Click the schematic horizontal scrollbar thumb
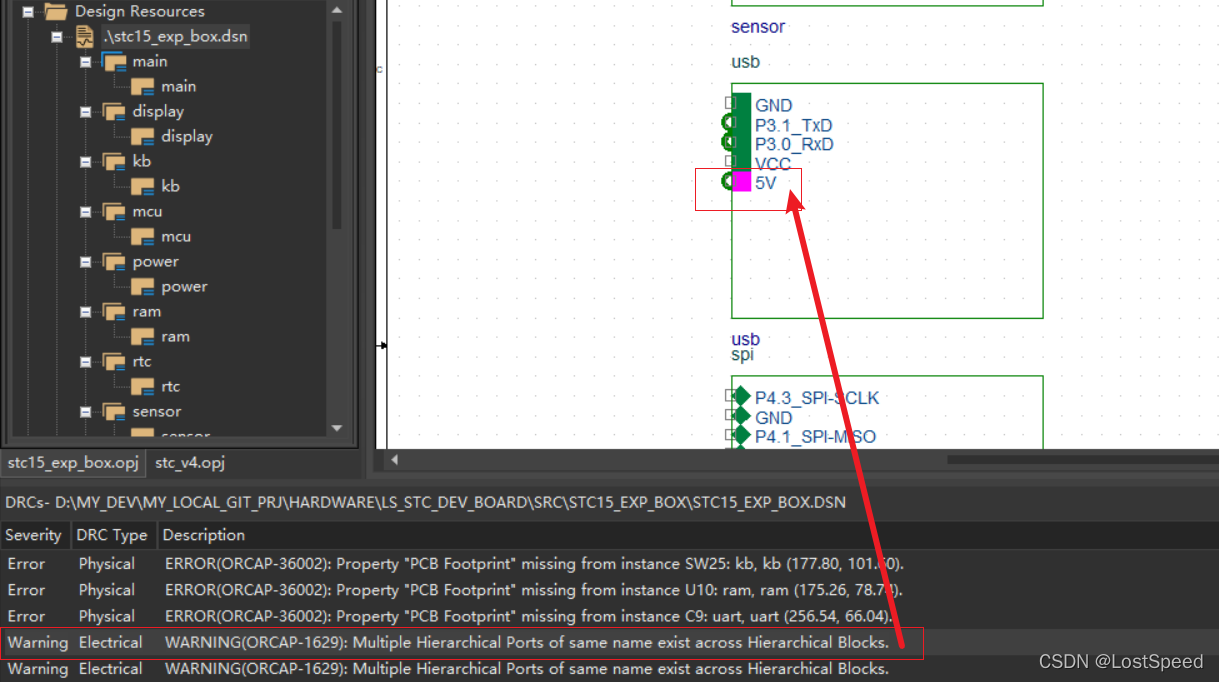The width and height of the screenshot is (1219, 682). pos(1082,460)
